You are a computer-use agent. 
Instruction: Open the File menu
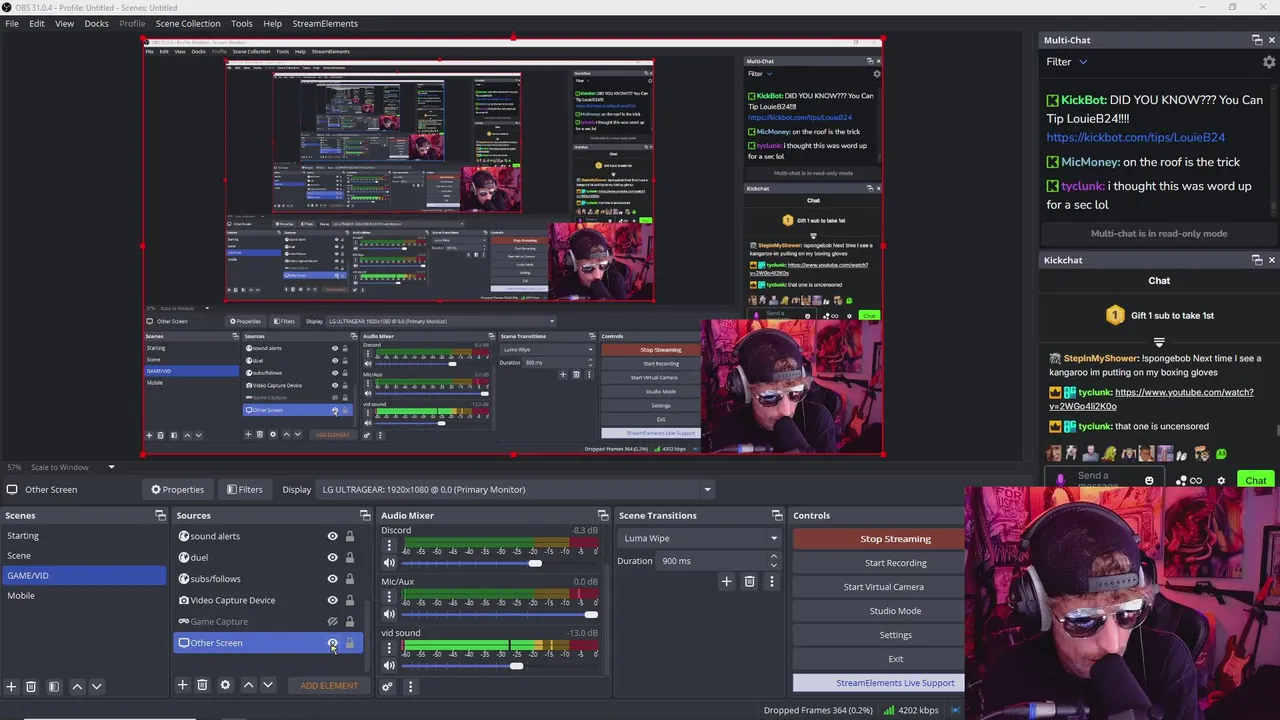[12, 23]
